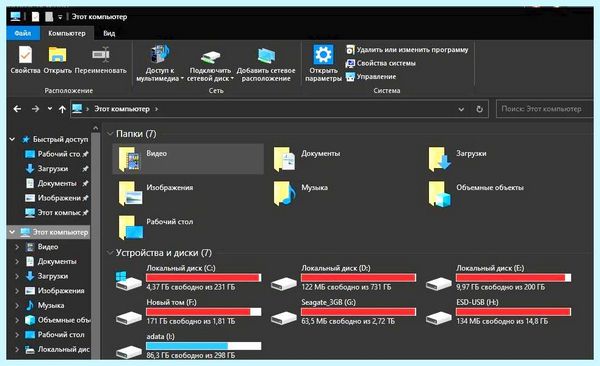Expand Музыка node in the tree

(17, 306)
